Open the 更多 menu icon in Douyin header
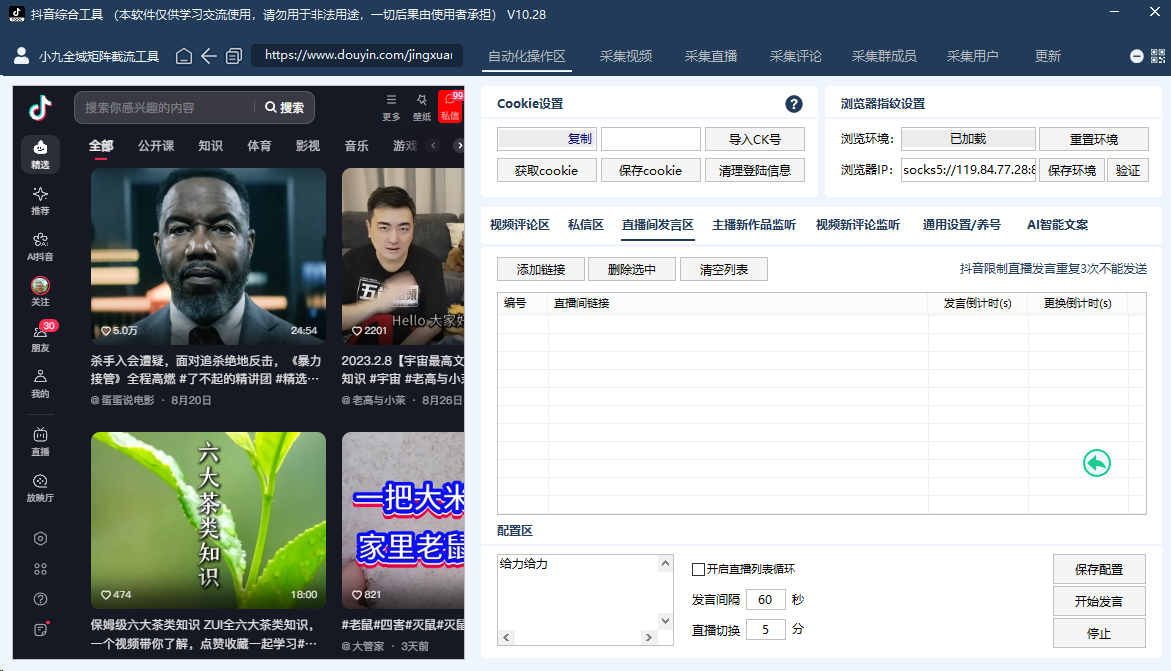 pos(391,106)
